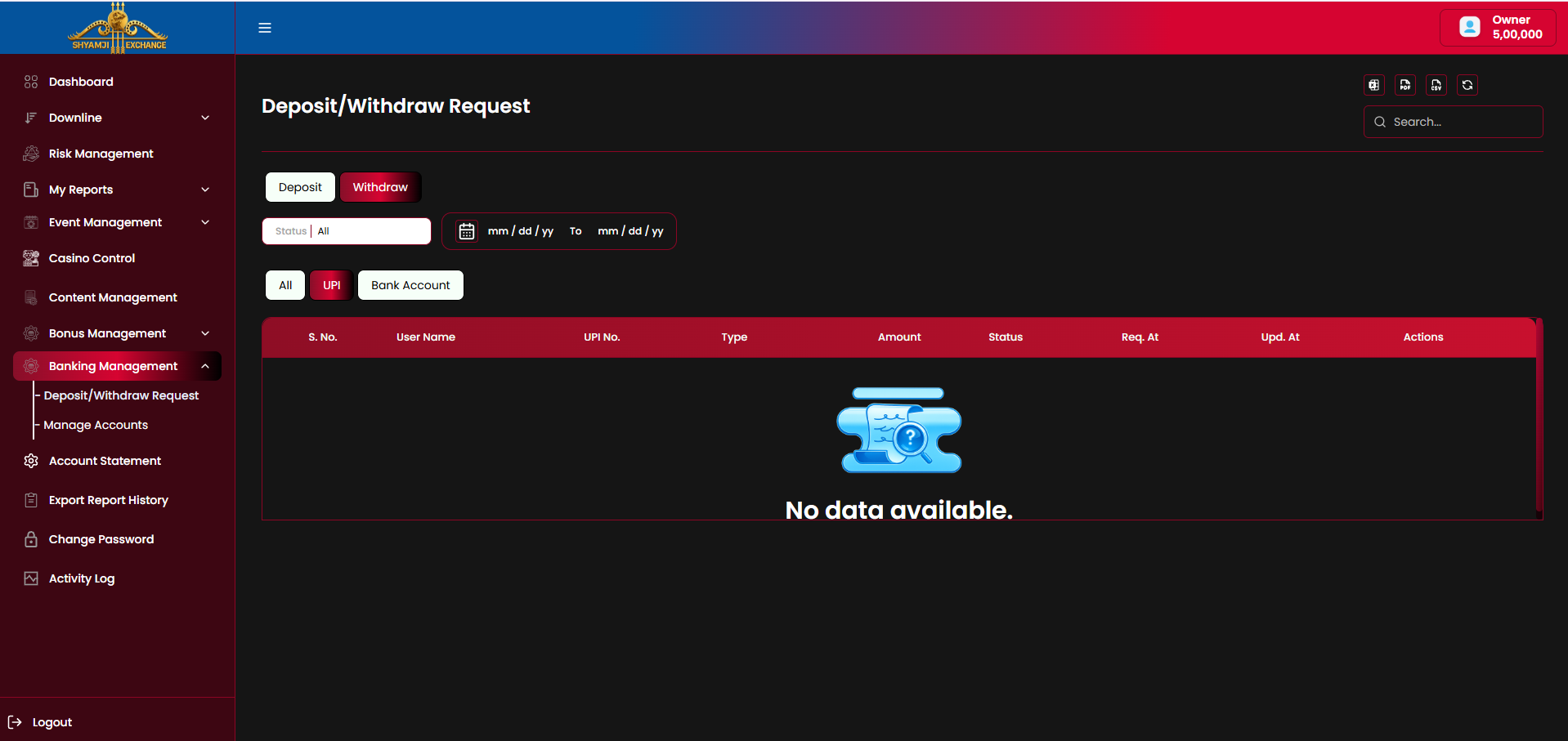
Task: Click the Change Password lock icon
Action: click(x=31, y=539)
